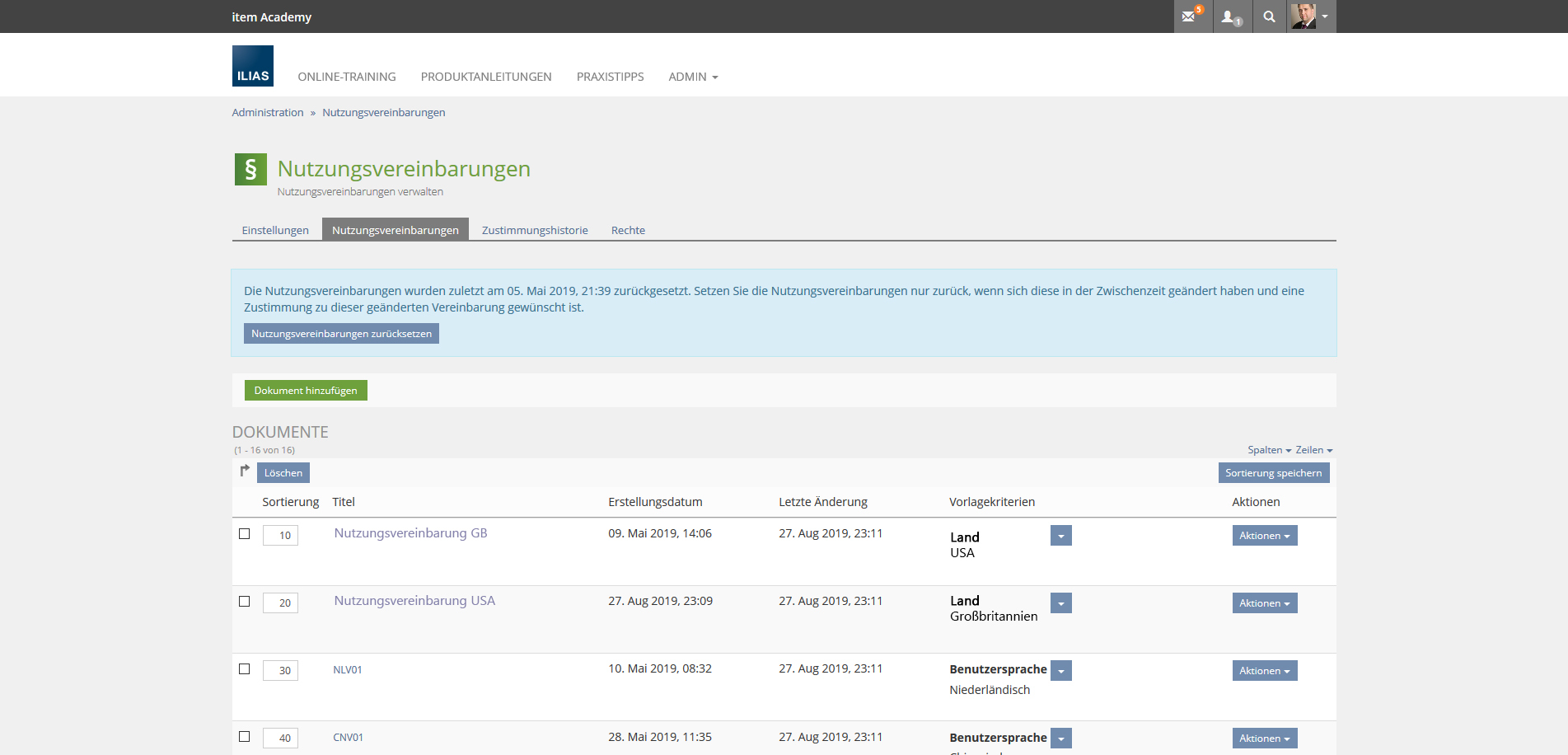Click the ILIAS logo

pos(252,66)
